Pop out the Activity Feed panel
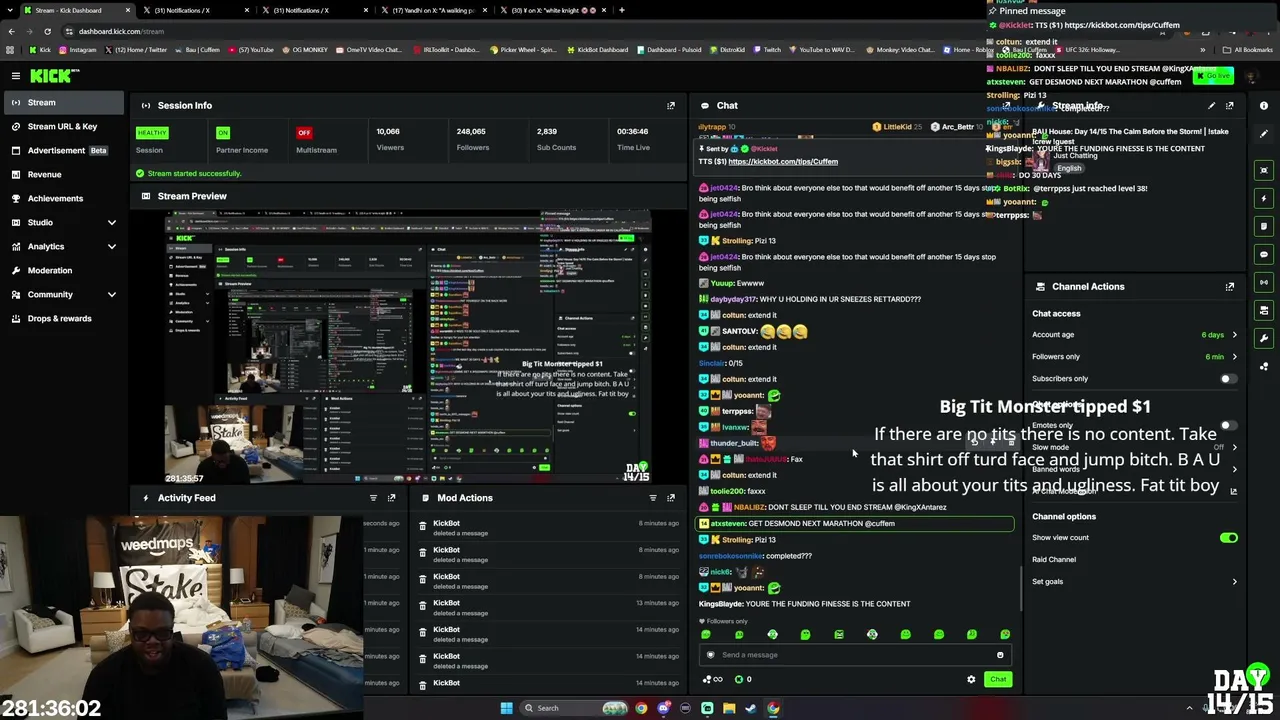 391,498
